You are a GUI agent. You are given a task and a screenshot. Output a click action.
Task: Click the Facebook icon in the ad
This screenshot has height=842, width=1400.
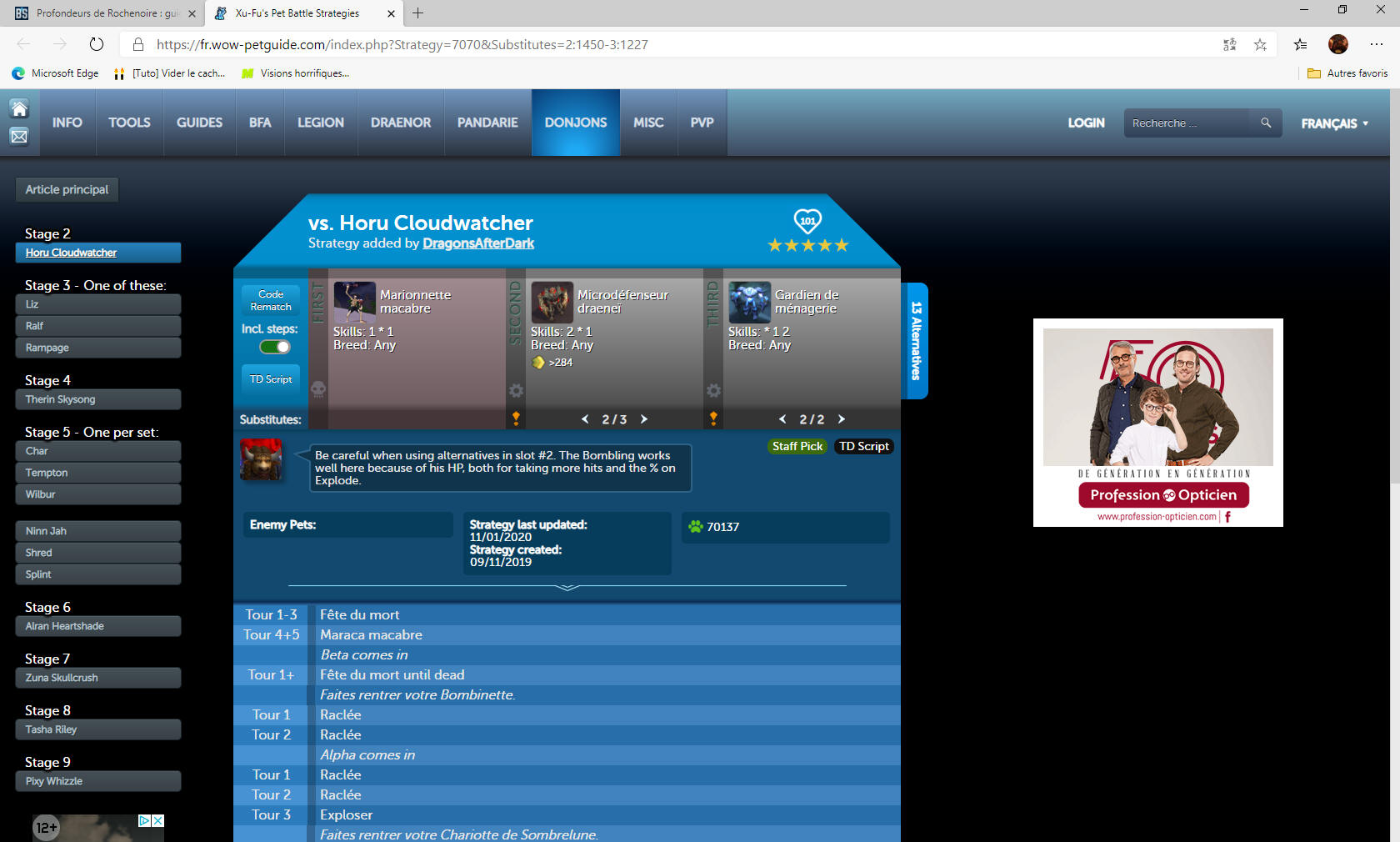(1227, 517)
